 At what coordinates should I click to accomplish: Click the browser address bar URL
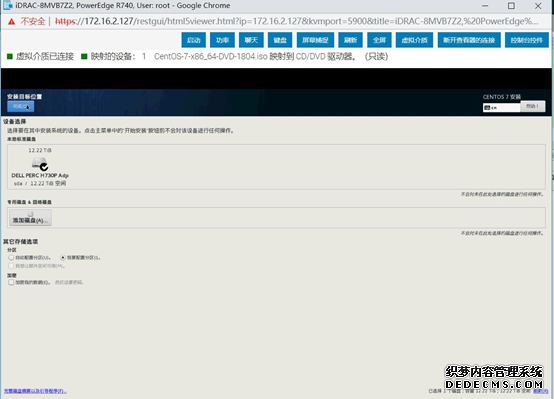(296, 21)
